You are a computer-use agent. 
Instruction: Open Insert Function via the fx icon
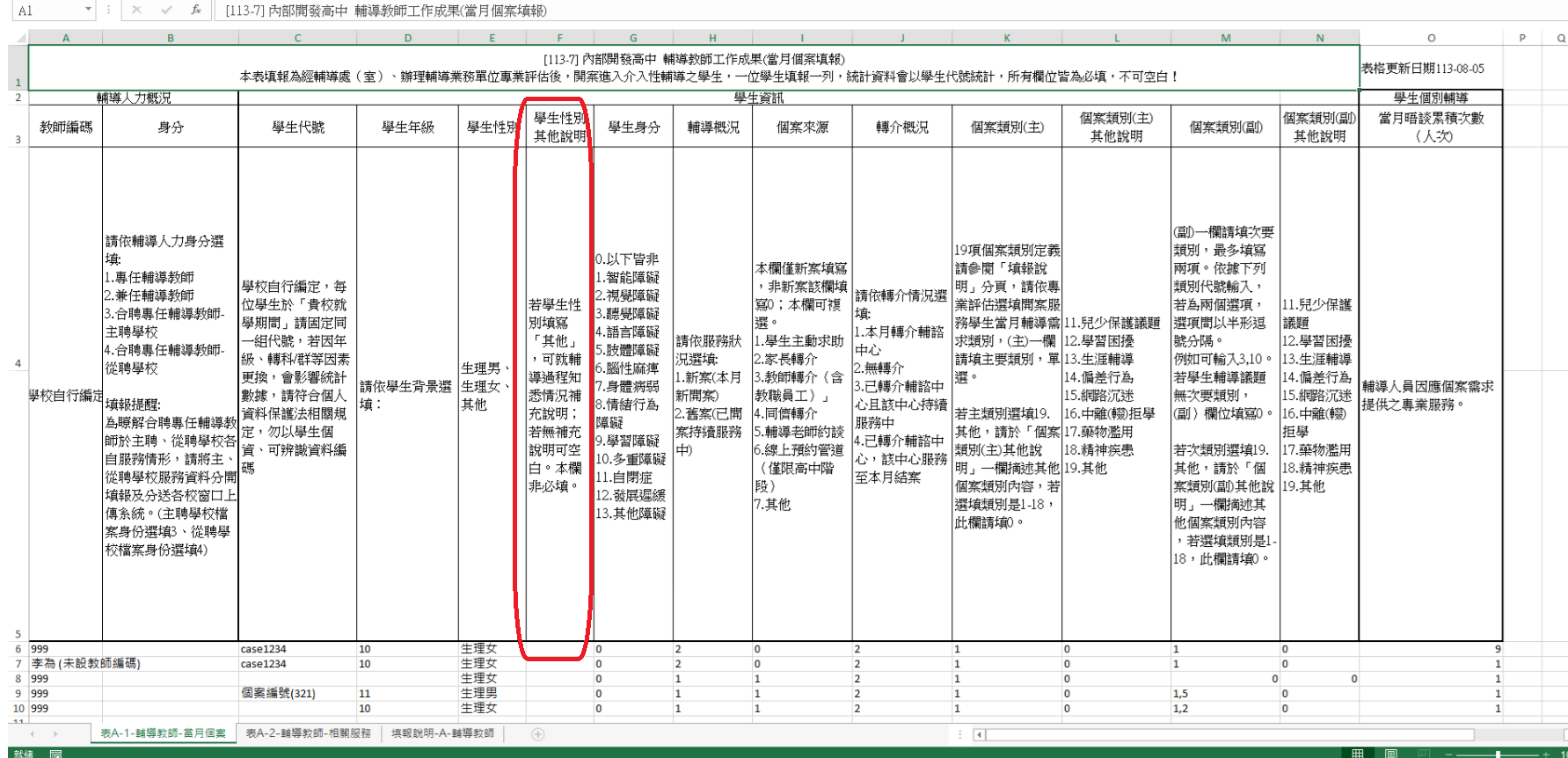(195, 10)
